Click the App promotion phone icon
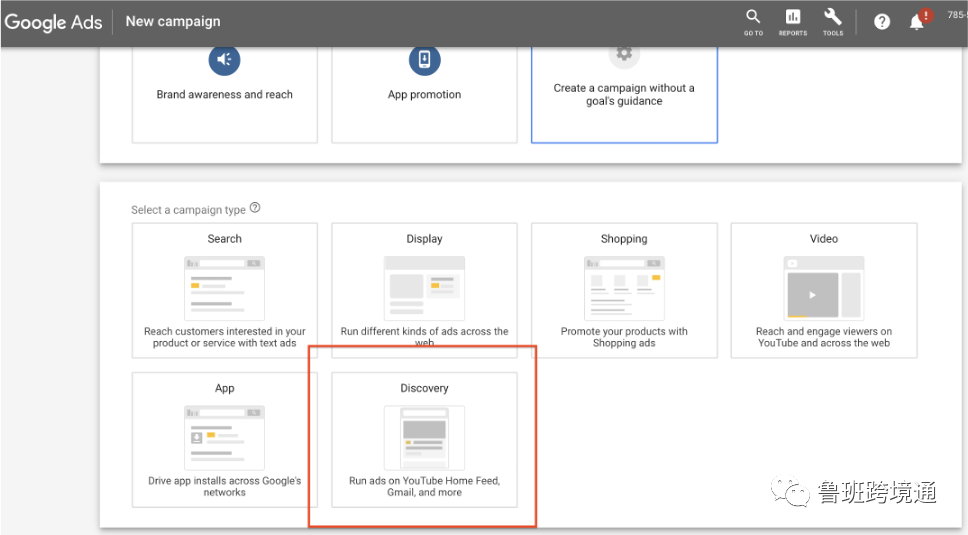Image resolution: width=968 pixels, height=535 pixels. click(425, 59)
